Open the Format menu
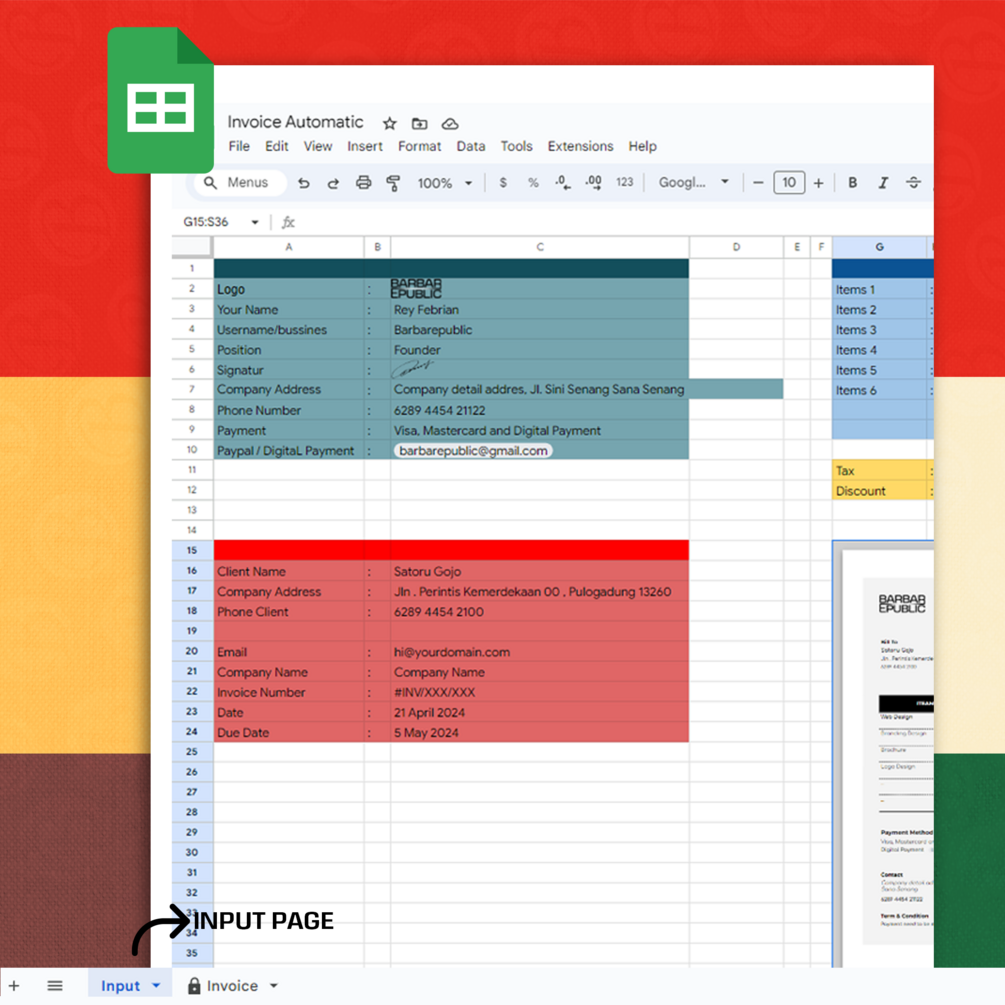Screen dimensions: 1005x1005 [419, 146]
